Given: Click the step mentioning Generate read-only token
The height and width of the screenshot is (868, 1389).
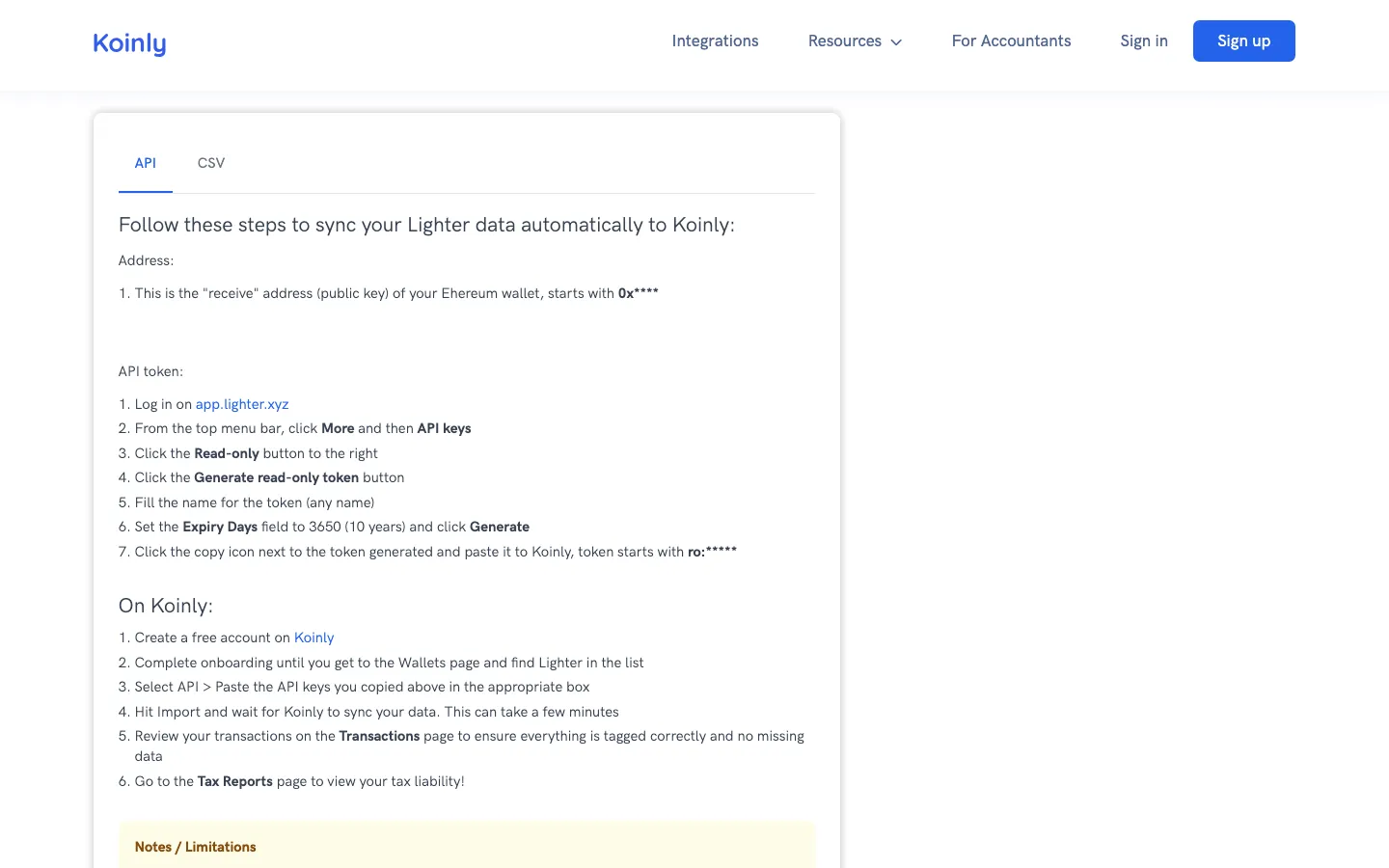Looking at the screenshot, I should [269, 477].
